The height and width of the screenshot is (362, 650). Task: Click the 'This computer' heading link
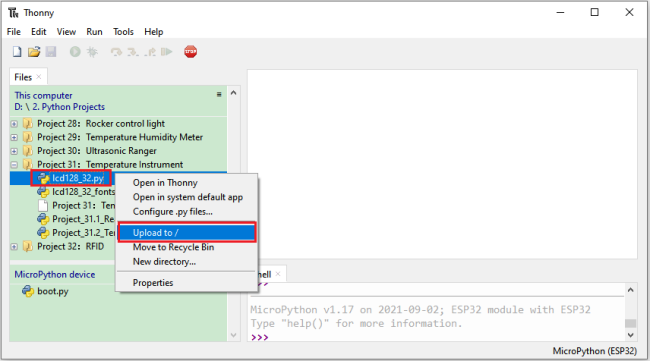pos(43,96)
